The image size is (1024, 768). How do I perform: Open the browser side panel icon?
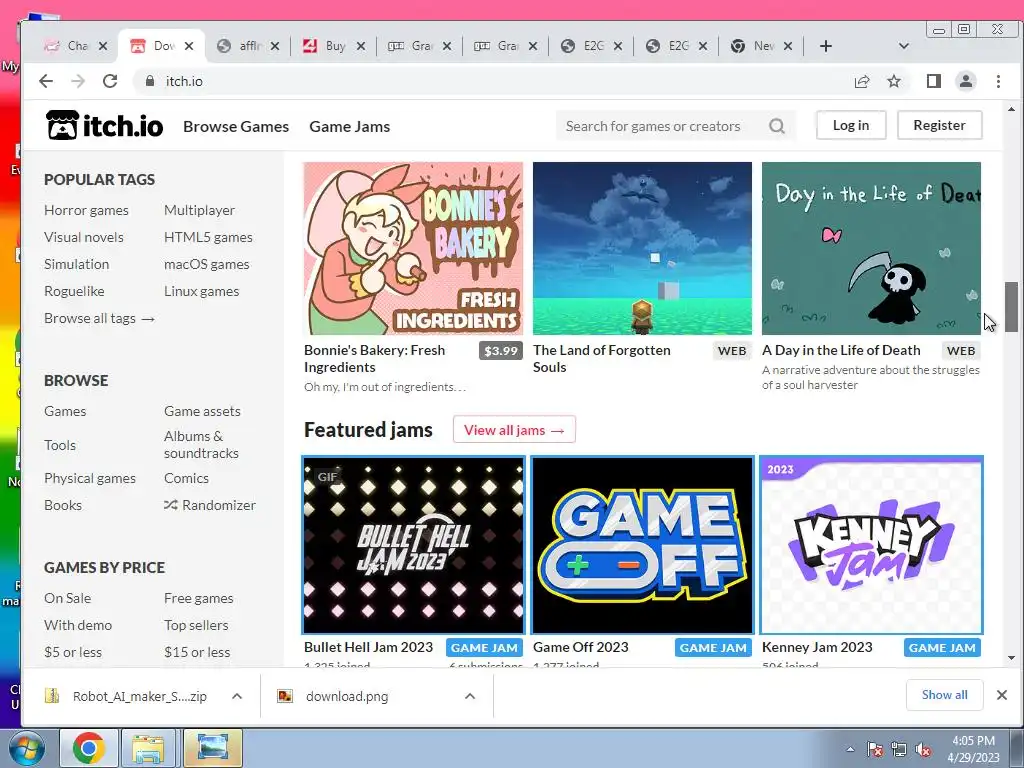(934, 81)
